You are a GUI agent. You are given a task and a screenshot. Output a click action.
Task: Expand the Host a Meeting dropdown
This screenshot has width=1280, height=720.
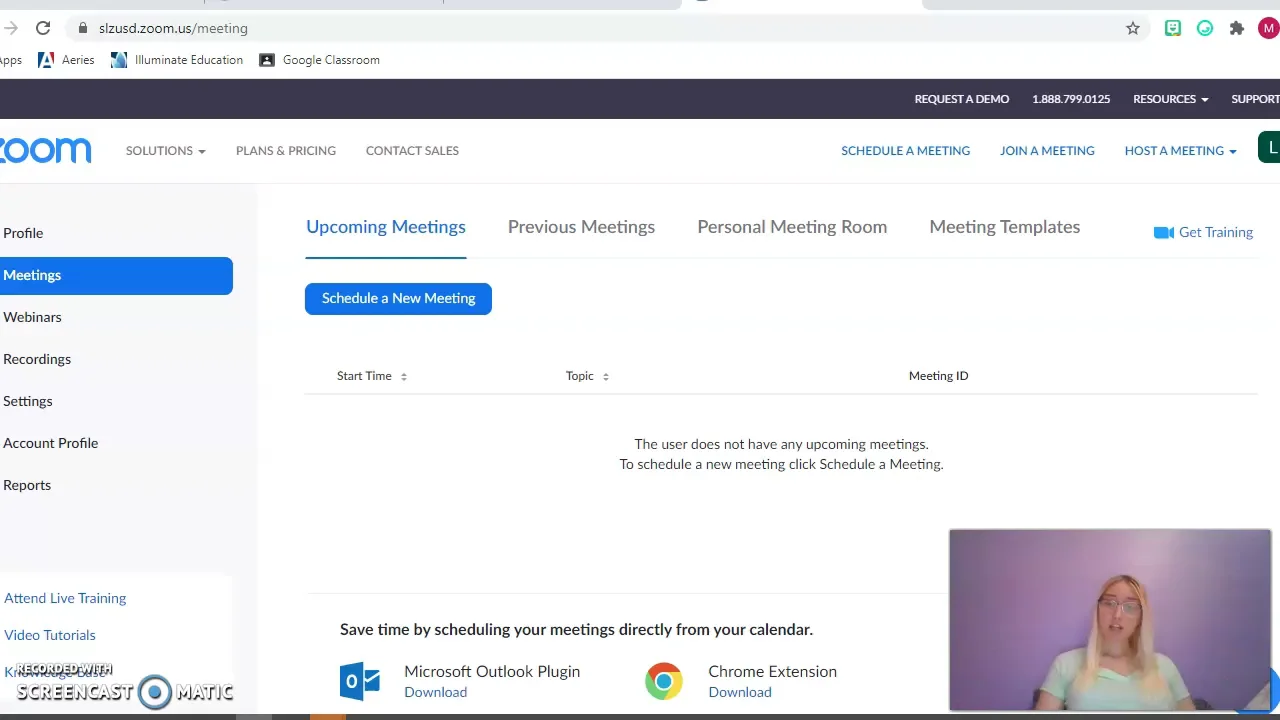coord(1180,151)
